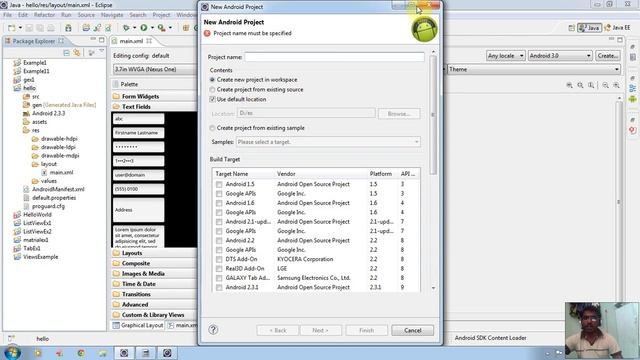Image resolution: width=640 pixels, height=360 pixels.
Task: Open the Theme dropdown
Action: (534, 69)
